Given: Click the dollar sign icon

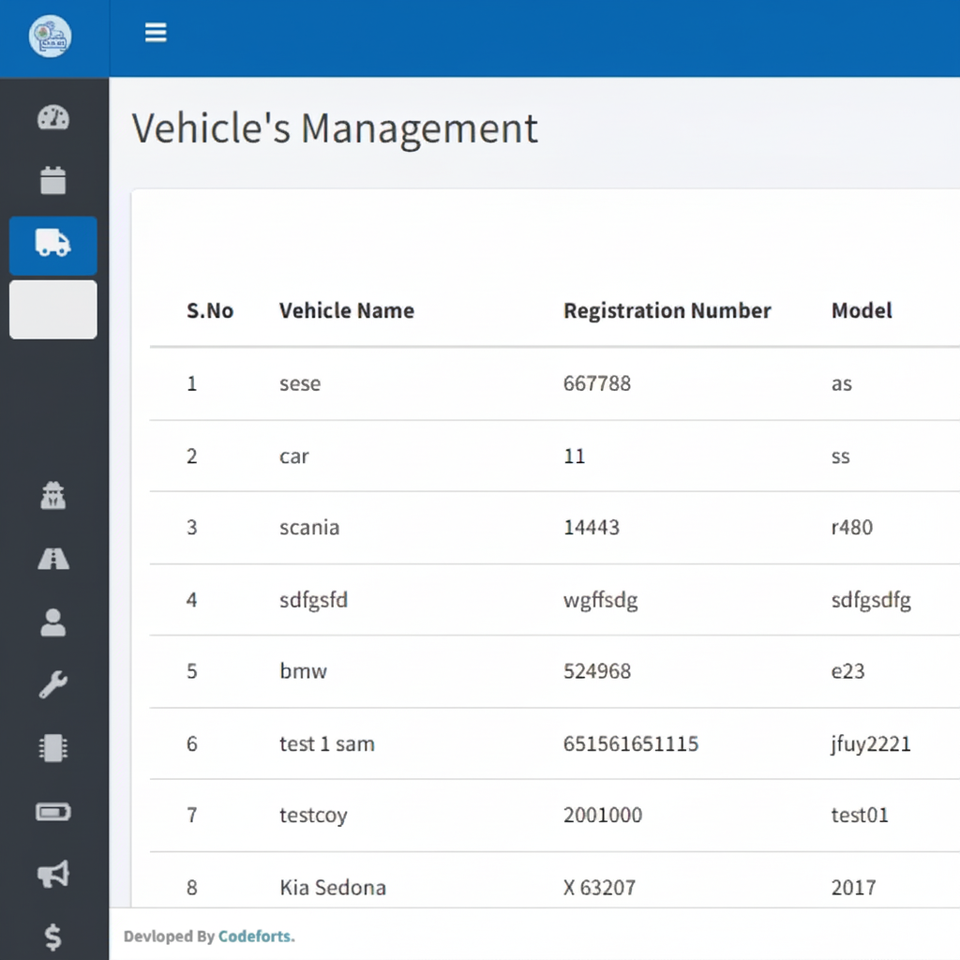Looking at the screenshot, I should [x=53, y=937].
